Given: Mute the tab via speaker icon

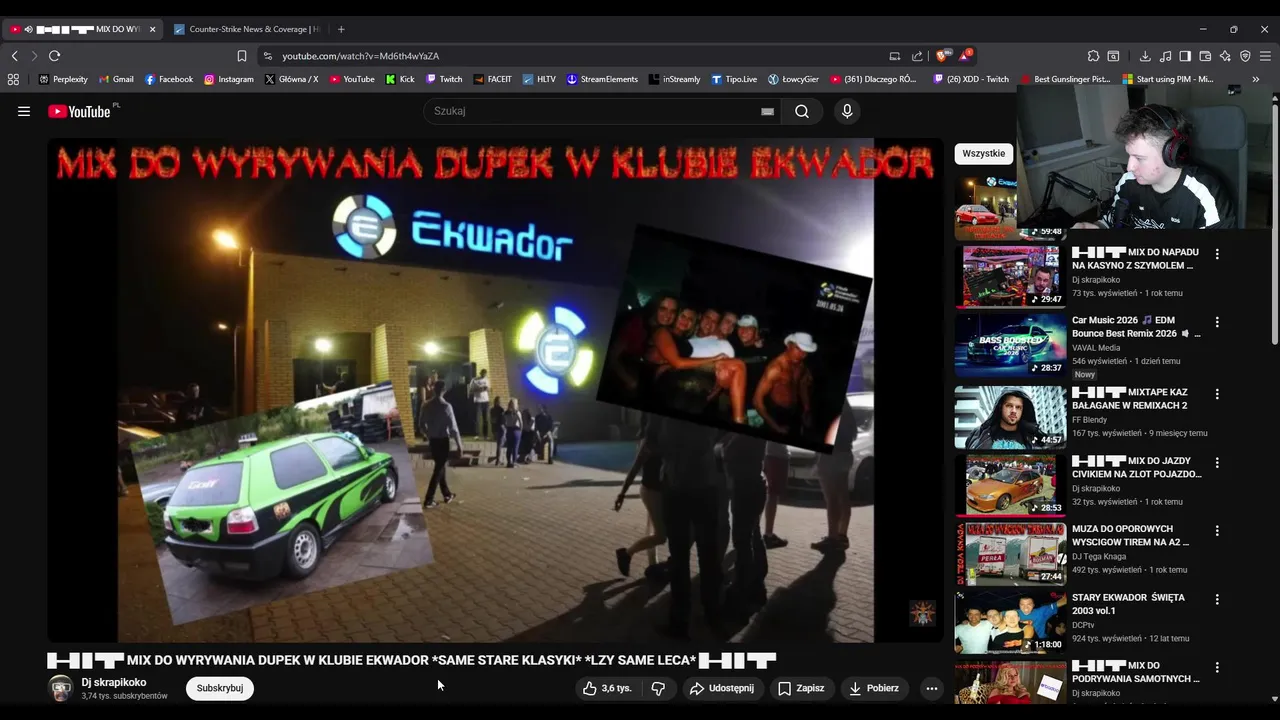Looking at the screenshot, I should pos(28,29).
